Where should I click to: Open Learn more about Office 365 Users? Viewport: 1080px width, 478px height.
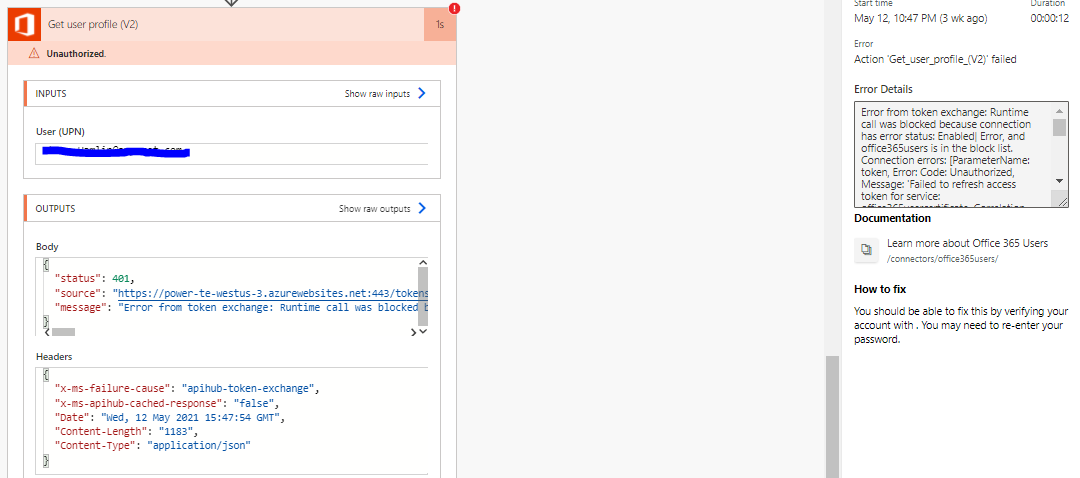(968, 243)
